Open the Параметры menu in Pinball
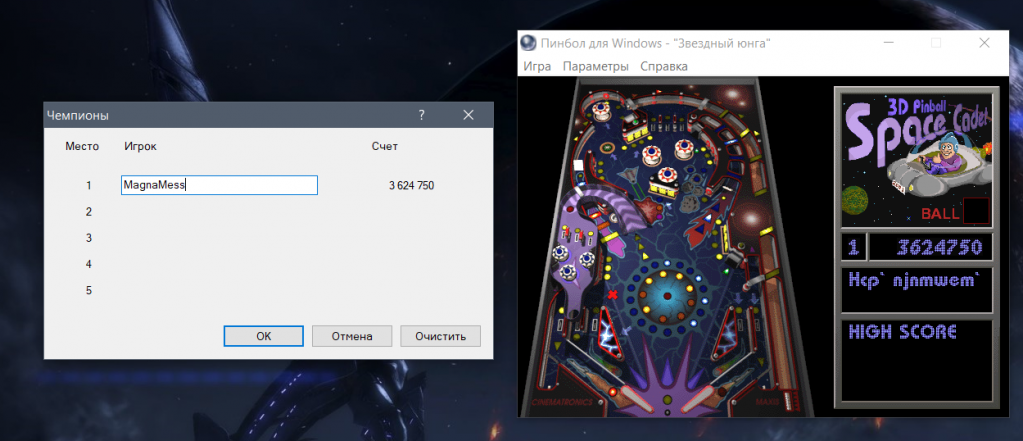 (x=596, y=67)
